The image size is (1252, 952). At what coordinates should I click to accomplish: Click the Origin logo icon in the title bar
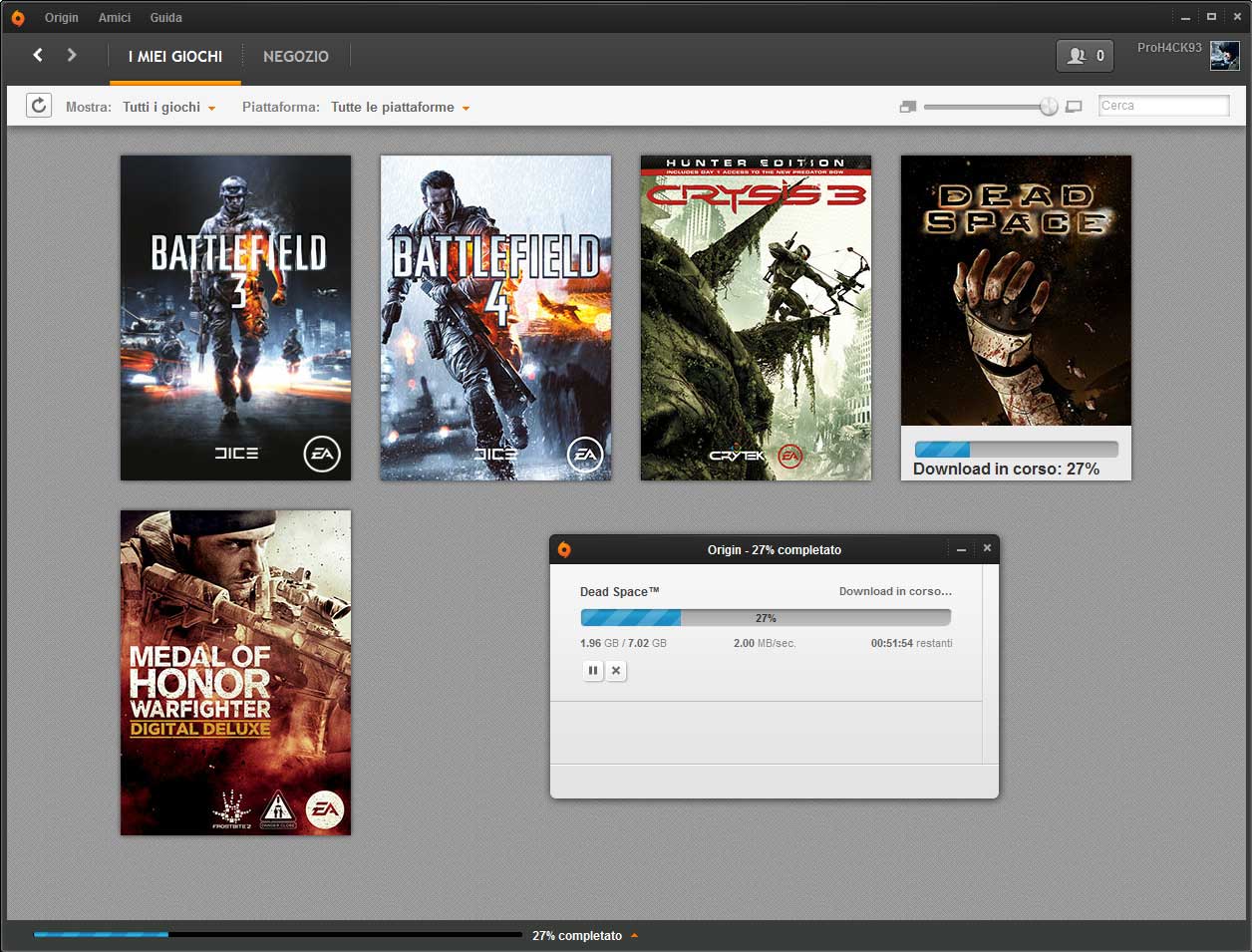[x=18, y=18]
